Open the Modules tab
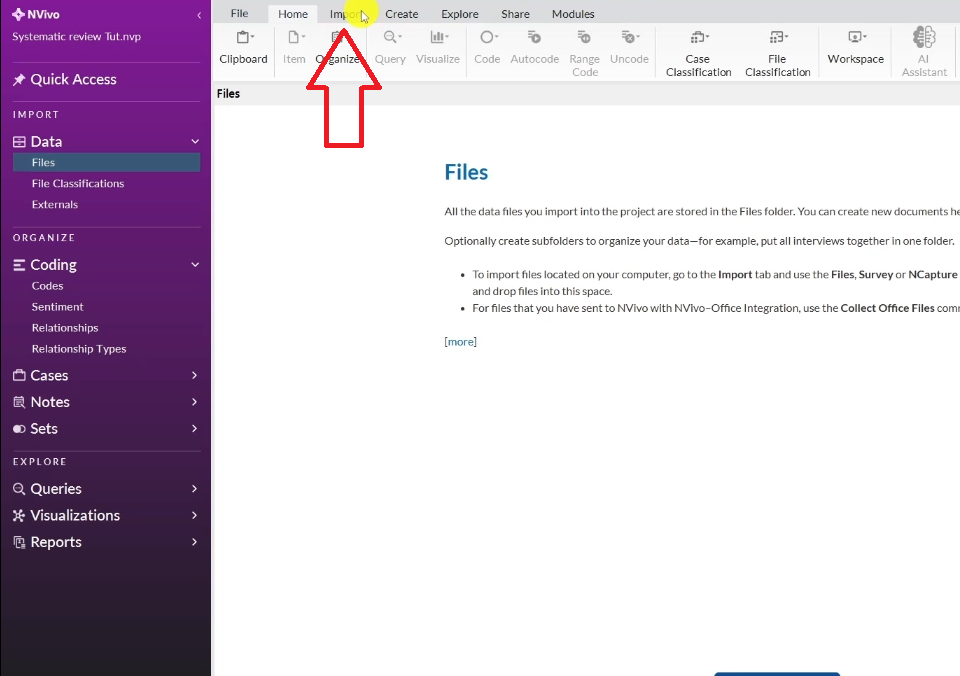Image resolution: width=960 pixels, height=676 pixels. [x=573, y=13]
